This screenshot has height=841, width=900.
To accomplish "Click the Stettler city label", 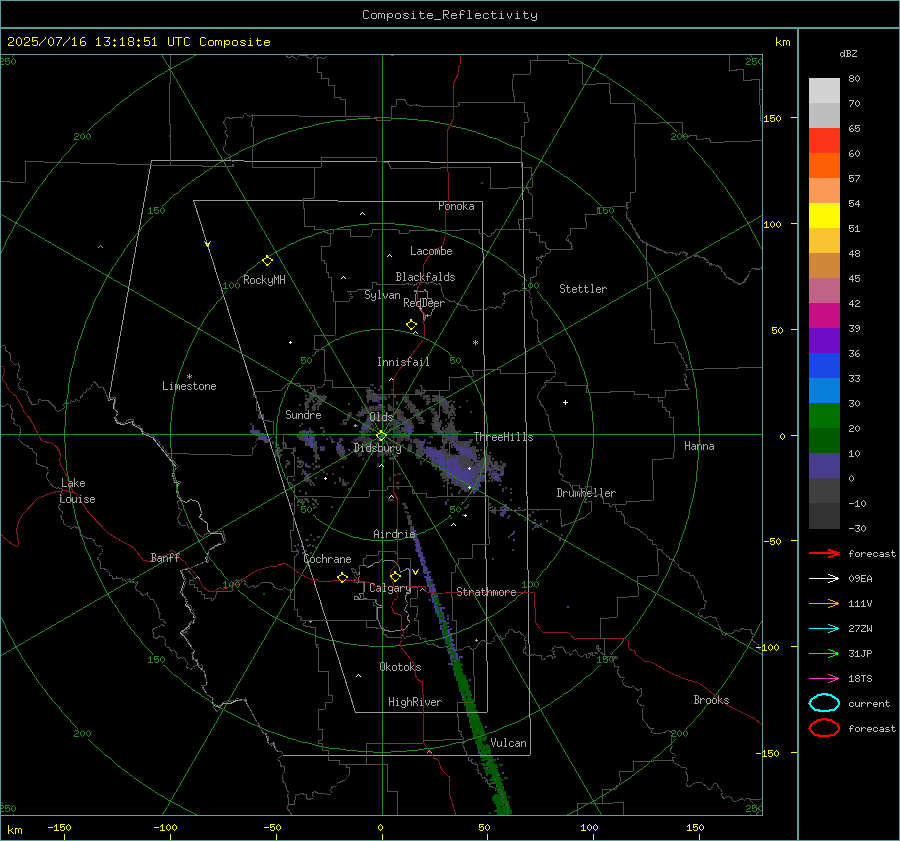I will coord(583,289).
